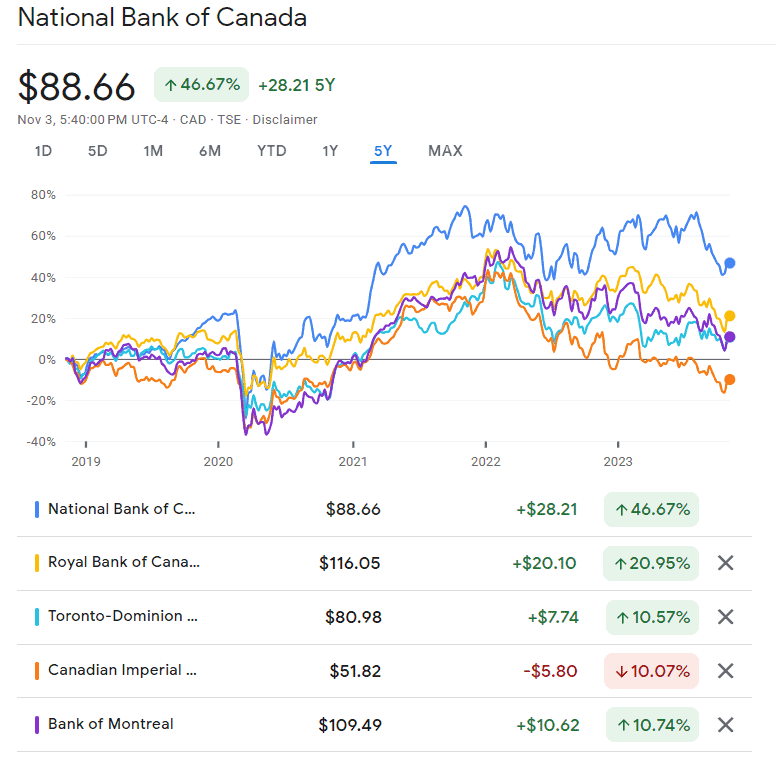
Task: Open Royal Bank of Canada row
Action: (x=124, y=563)
